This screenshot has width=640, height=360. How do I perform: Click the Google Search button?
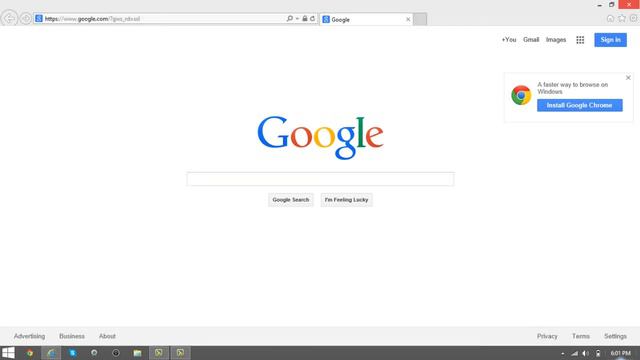[x=291, y=200]
